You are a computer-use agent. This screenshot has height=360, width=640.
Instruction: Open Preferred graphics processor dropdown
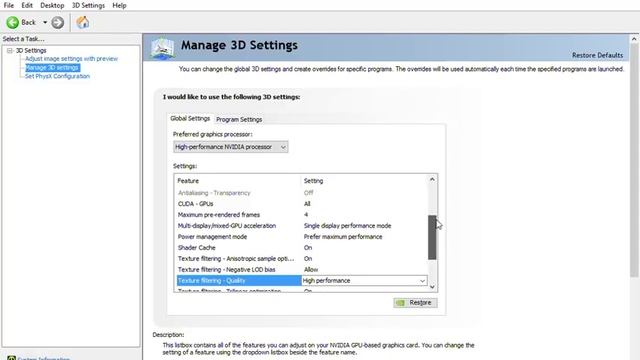click(231, 147)
